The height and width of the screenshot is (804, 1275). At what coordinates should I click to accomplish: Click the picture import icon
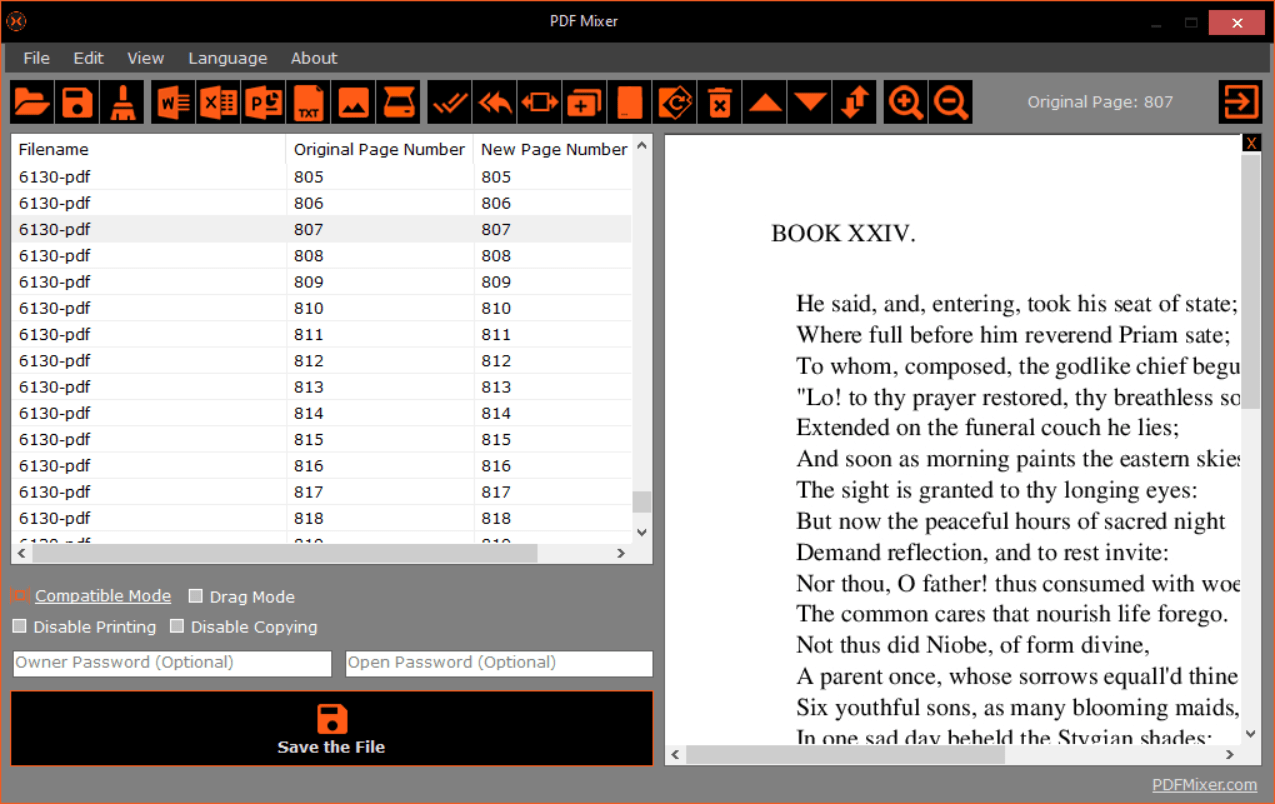click(354, 102)
